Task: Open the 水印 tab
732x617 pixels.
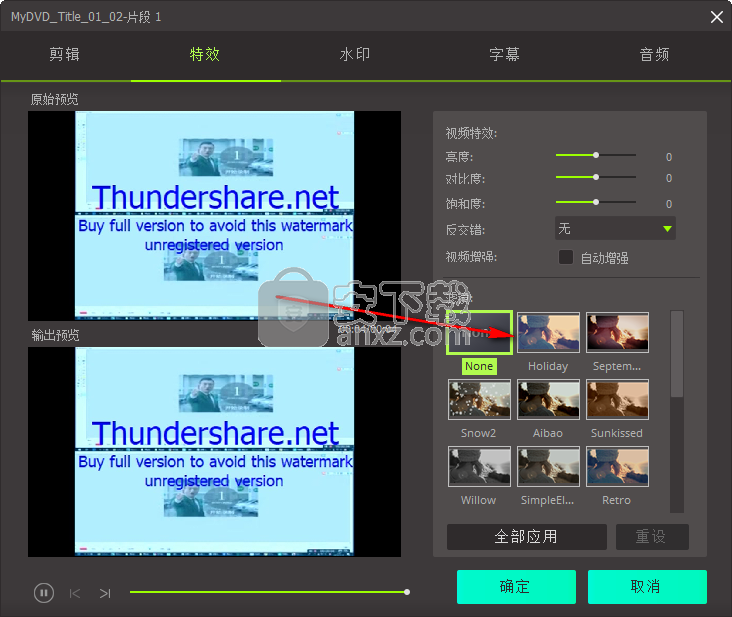Action: tap(355, 55)
